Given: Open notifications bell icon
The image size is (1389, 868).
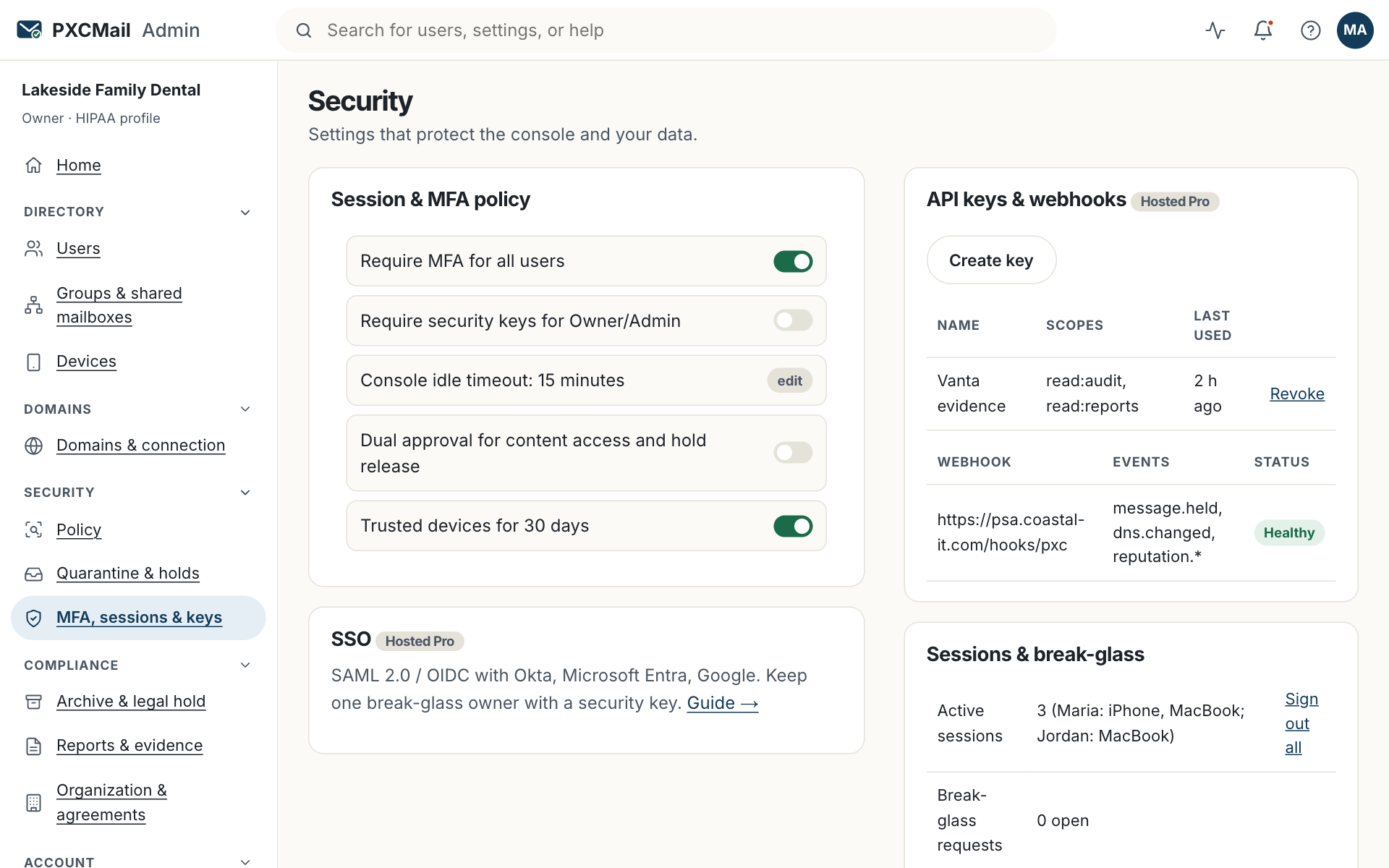Looking at the screenshot, I should coord(1263,30).
